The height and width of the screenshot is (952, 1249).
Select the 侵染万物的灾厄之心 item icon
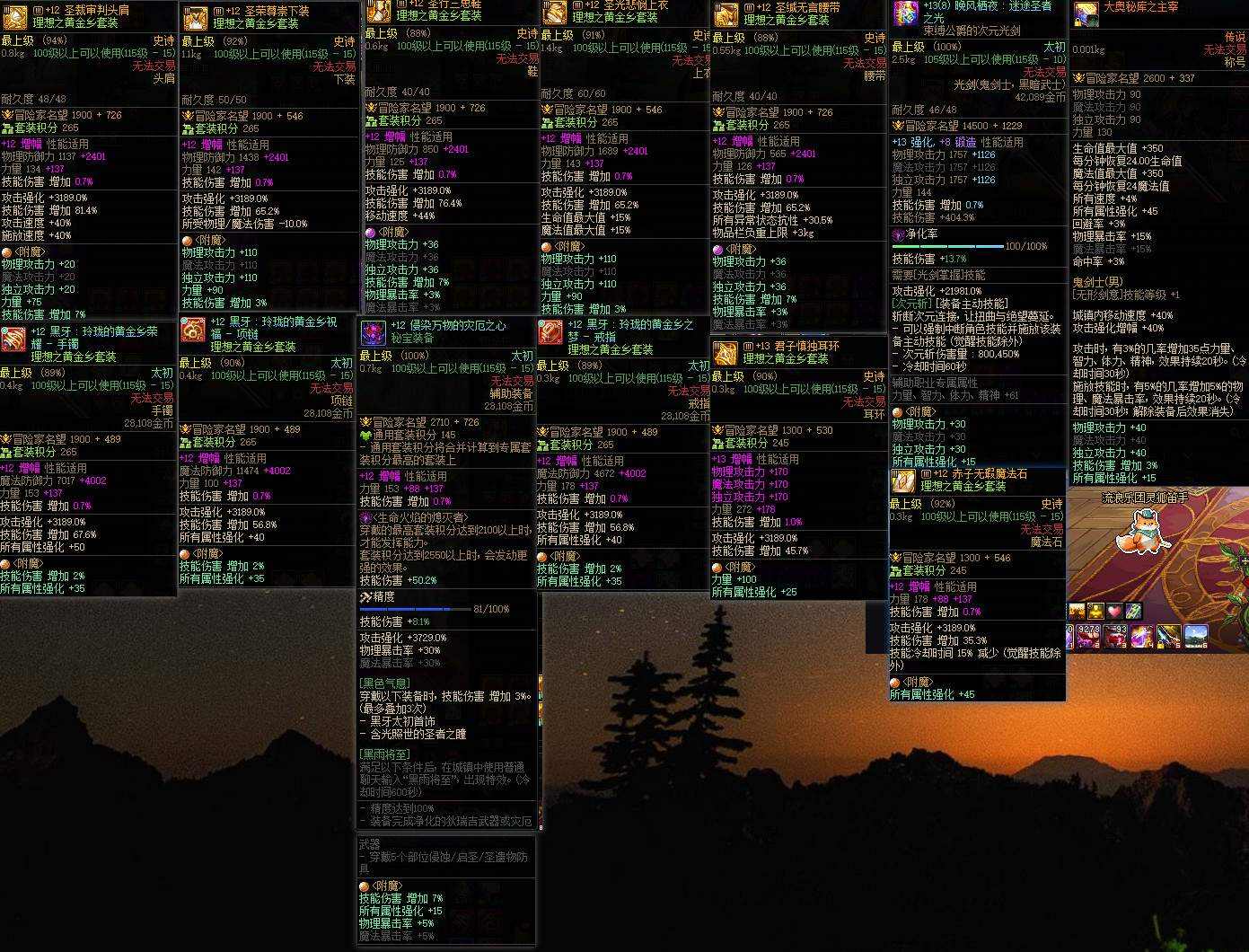coord(374,332)
